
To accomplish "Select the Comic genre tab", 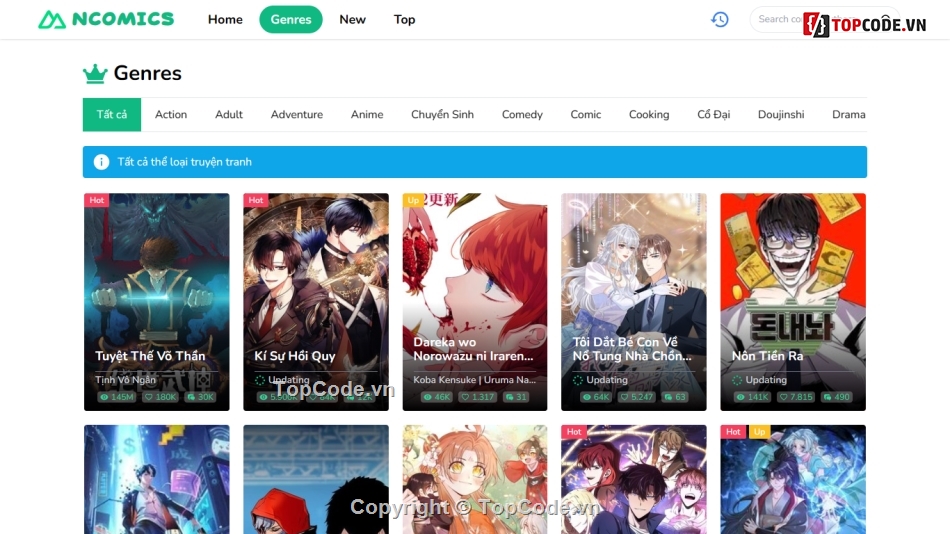I will click(586, 115).
